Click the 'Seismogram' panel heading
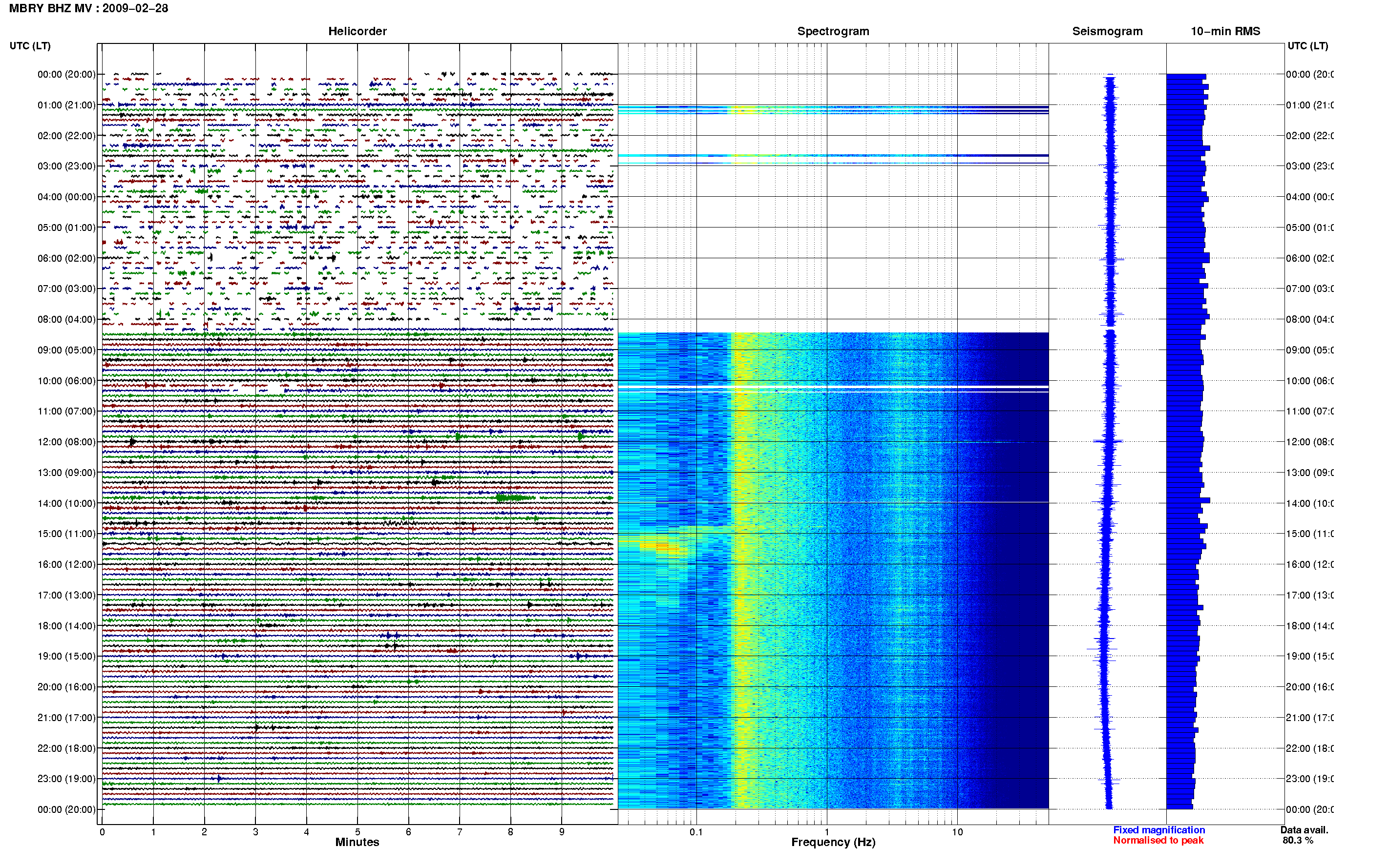1389x868 pixels. pos(1107,31)
